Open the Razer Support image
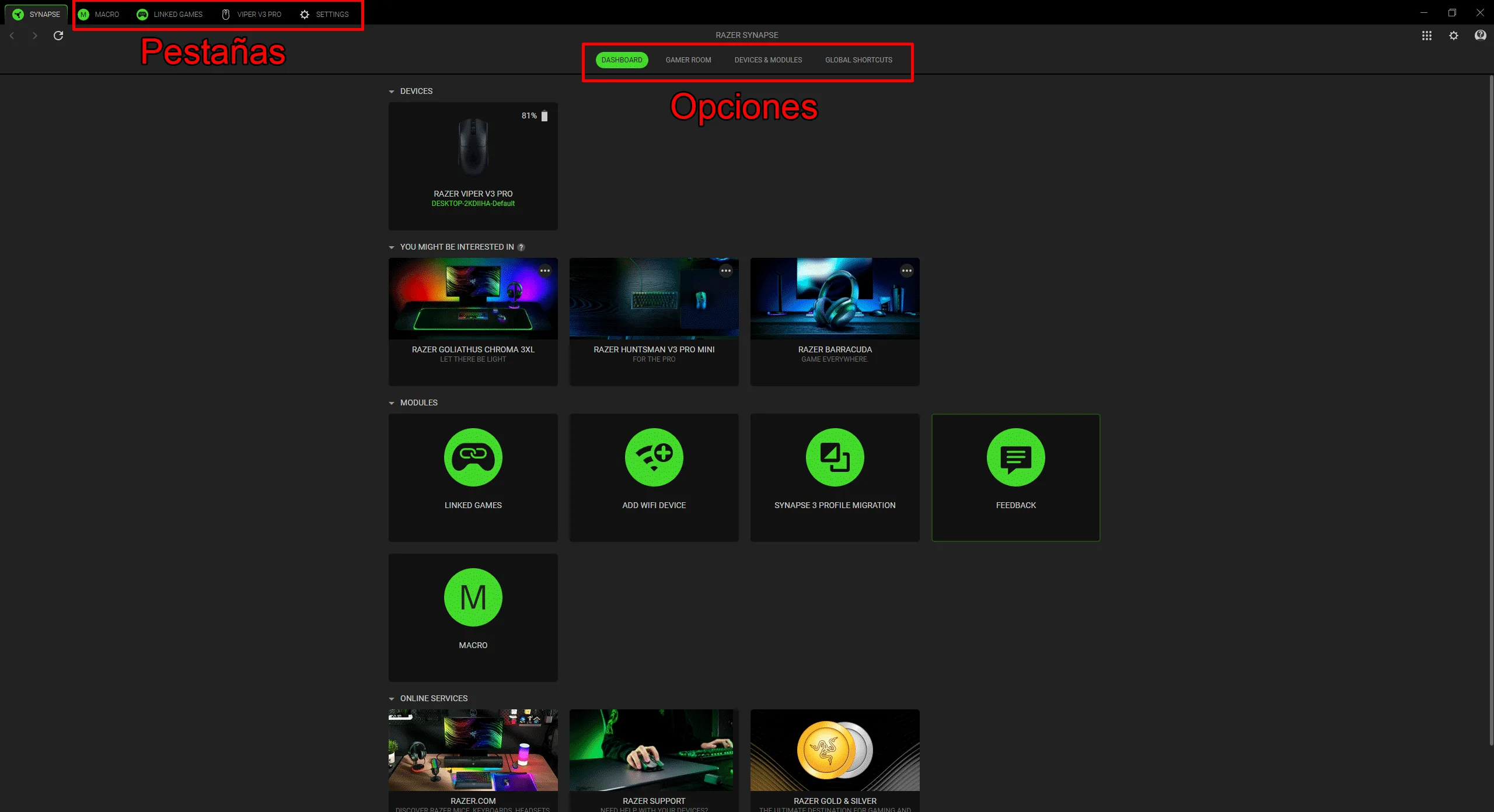This screenshot has width=1494, height=812. pyautogui.click(x=654, y=750)
